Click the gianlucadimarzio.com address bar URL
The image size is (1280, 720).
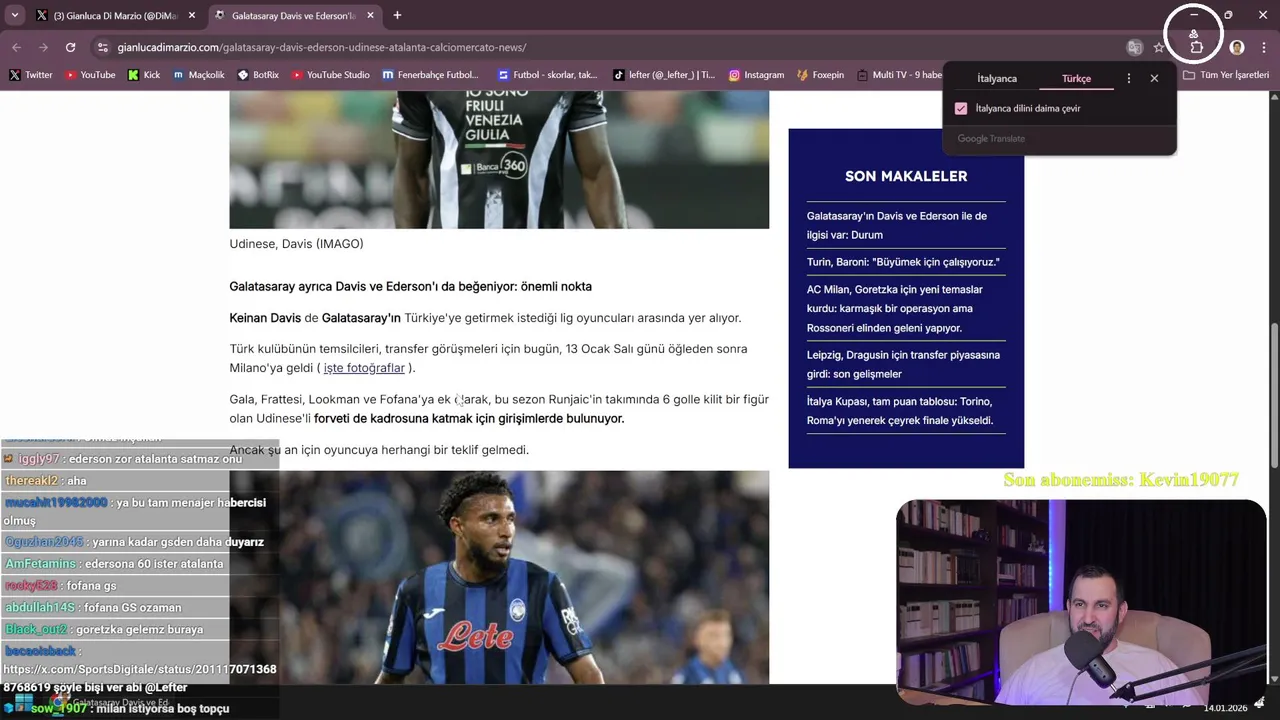click(x=321, y=47)
